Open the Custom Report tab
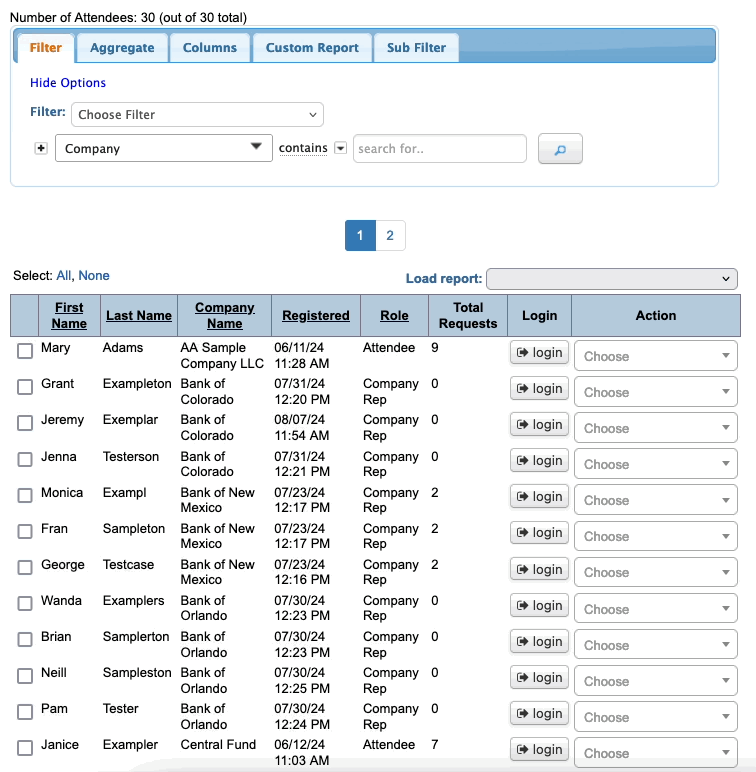Screen dimensions: 756x772 click(x=312, y=47)
